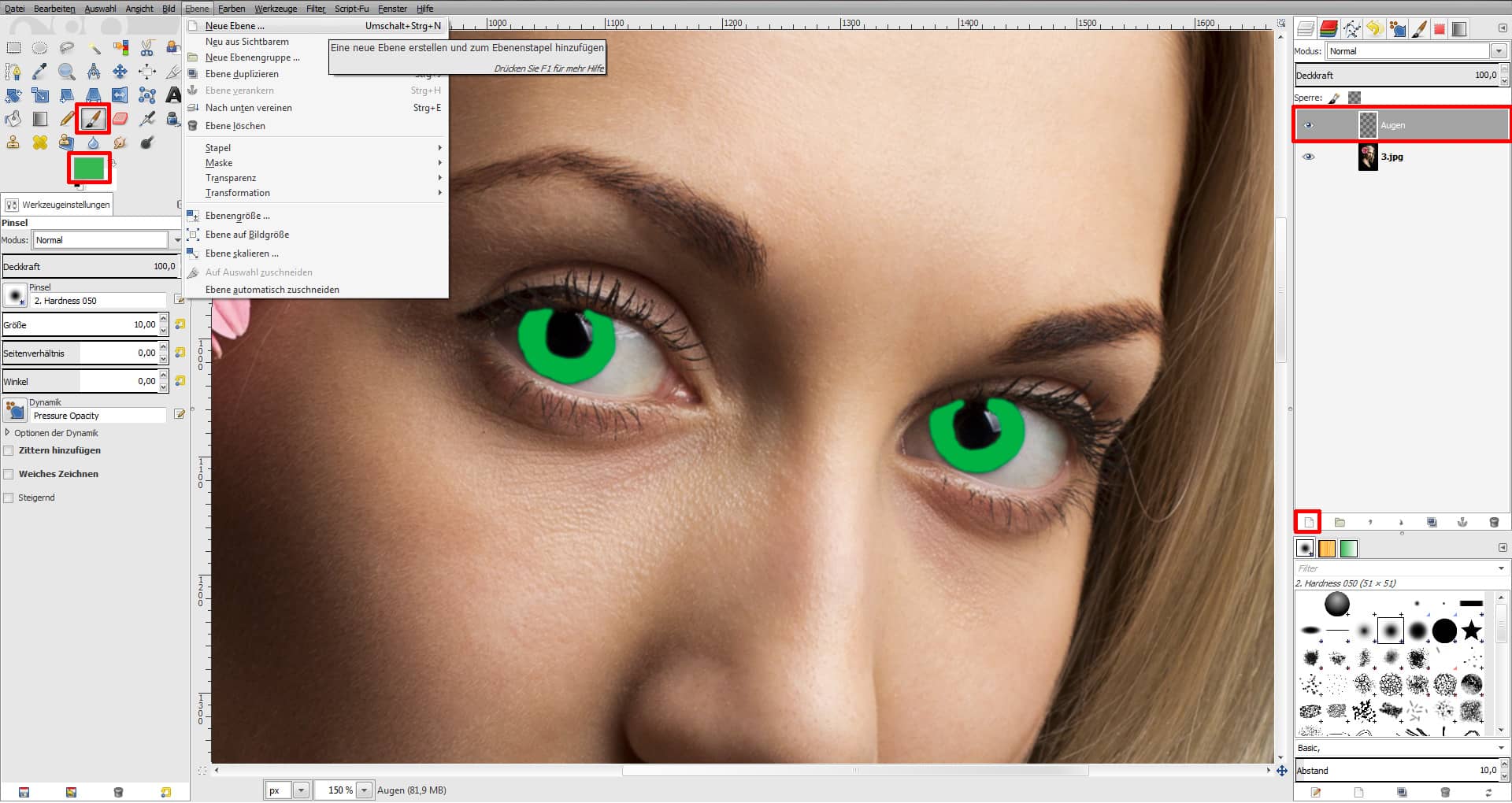Activate the Text tool

click(x=172, y=94)
